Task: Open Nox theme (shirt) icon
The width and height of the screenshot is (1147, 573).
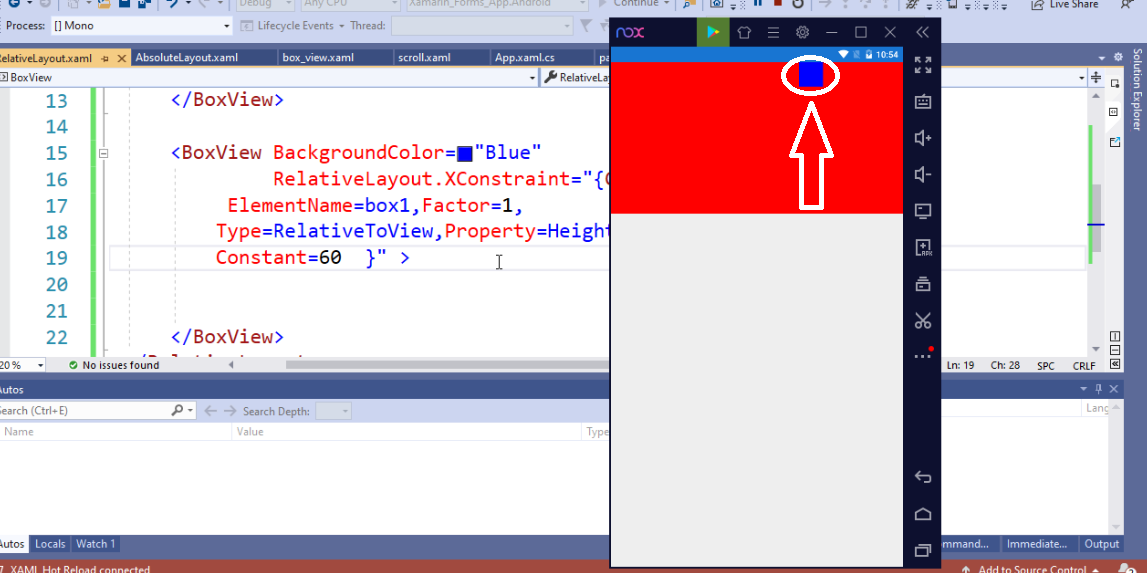Action: [x=744, y=32]
